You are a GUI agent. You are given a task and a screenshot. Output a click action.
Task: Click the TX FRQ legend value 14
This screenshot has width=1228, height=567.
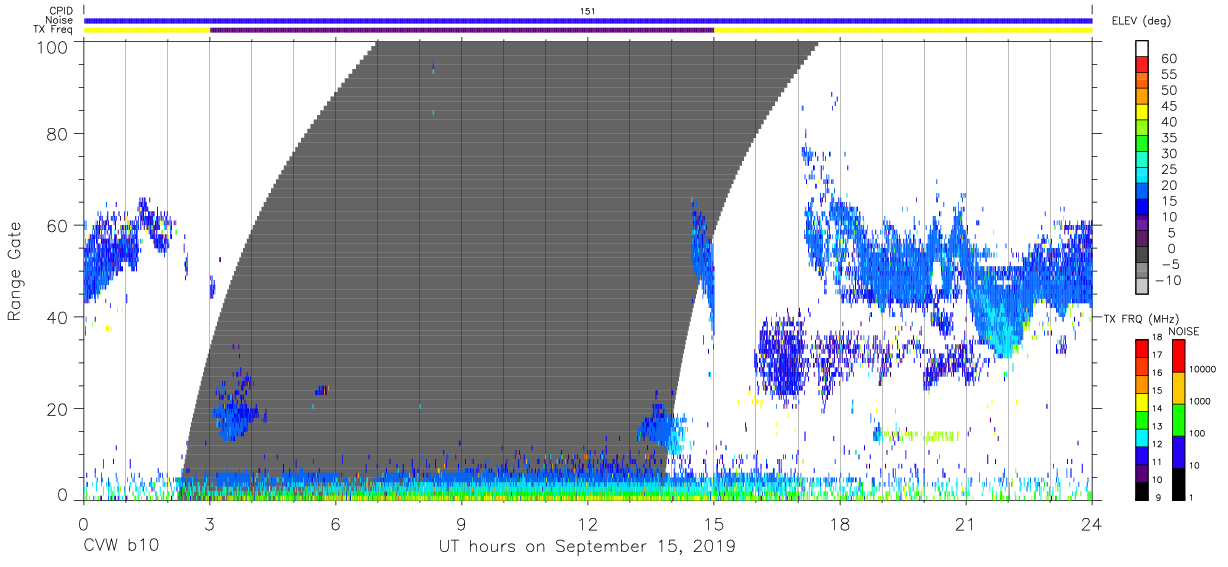click(1157, 408)
